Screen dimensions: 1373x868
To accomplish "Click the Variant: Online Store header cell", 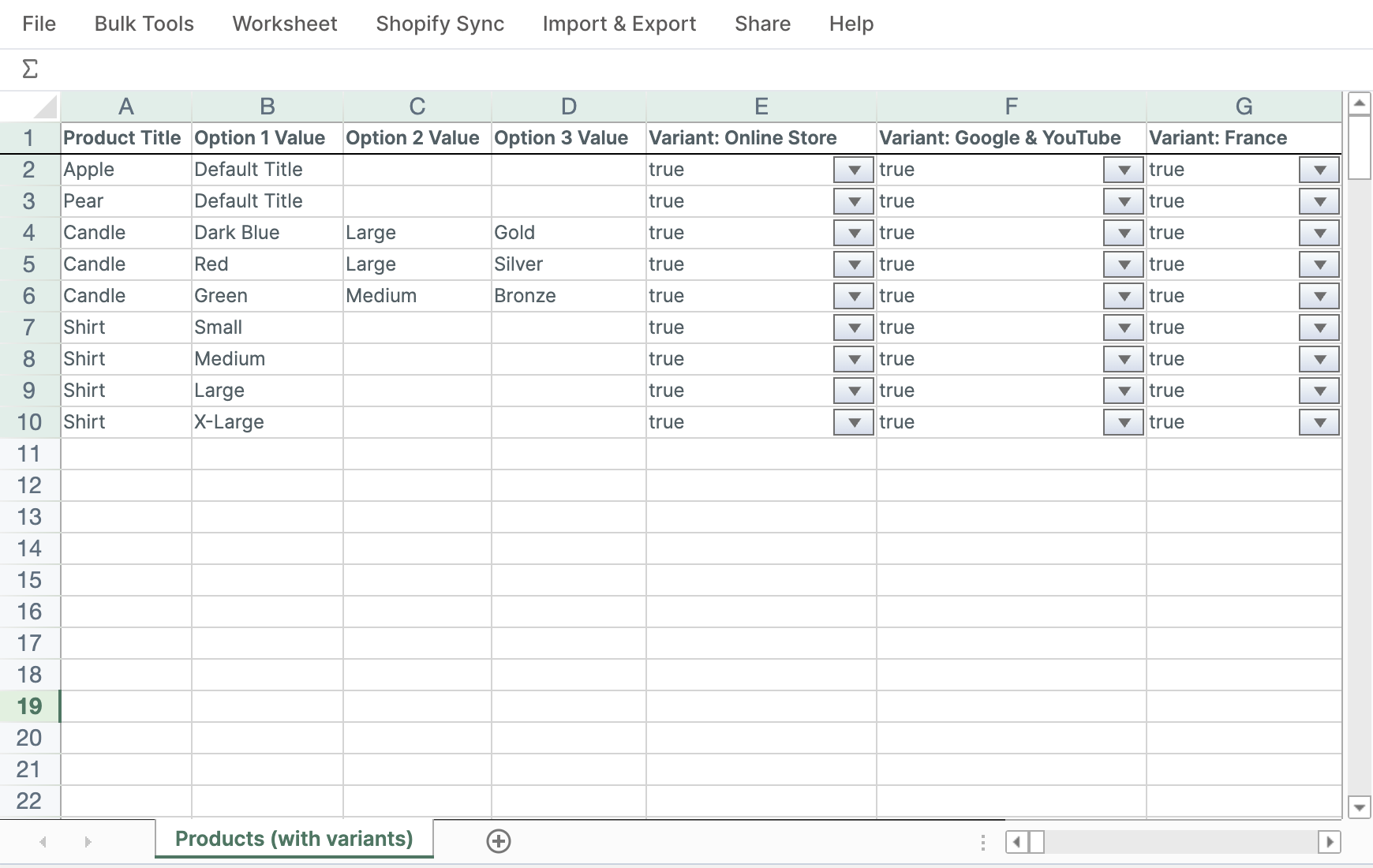I will pos(761,138).
